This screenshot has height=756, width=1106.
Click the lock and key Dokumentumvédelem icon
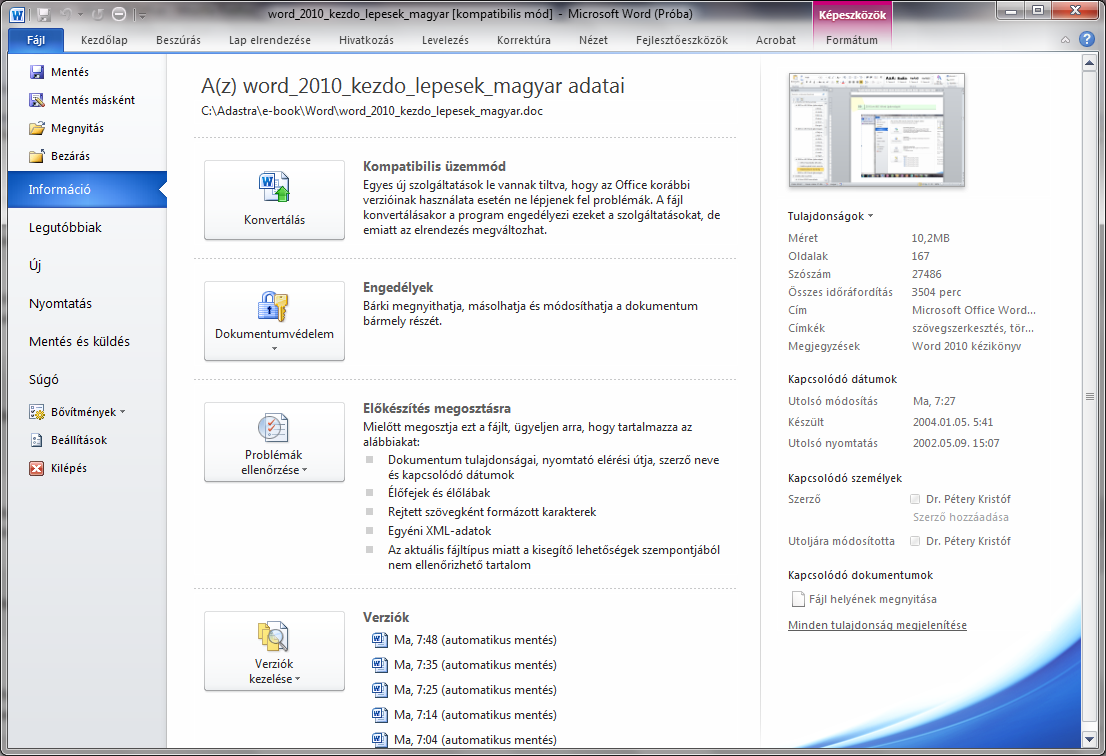coord(274,307)
